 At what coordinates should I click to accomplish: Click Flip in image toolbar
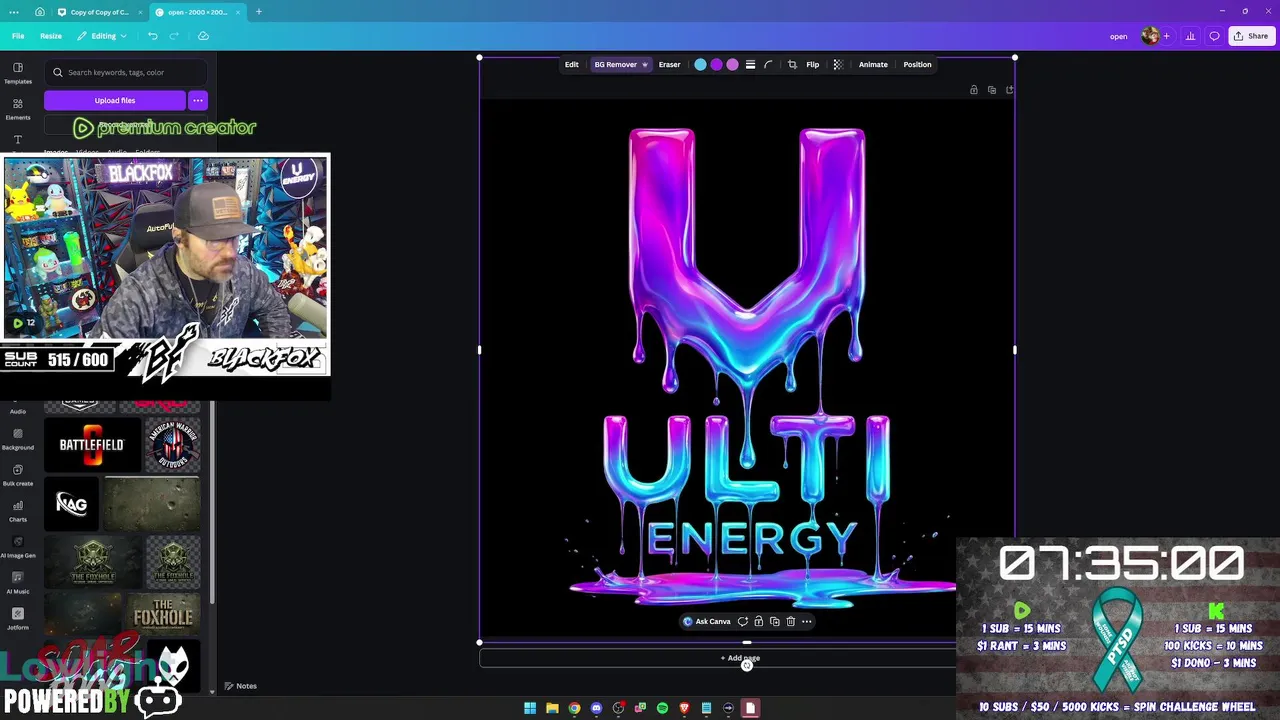click(812, 65)
